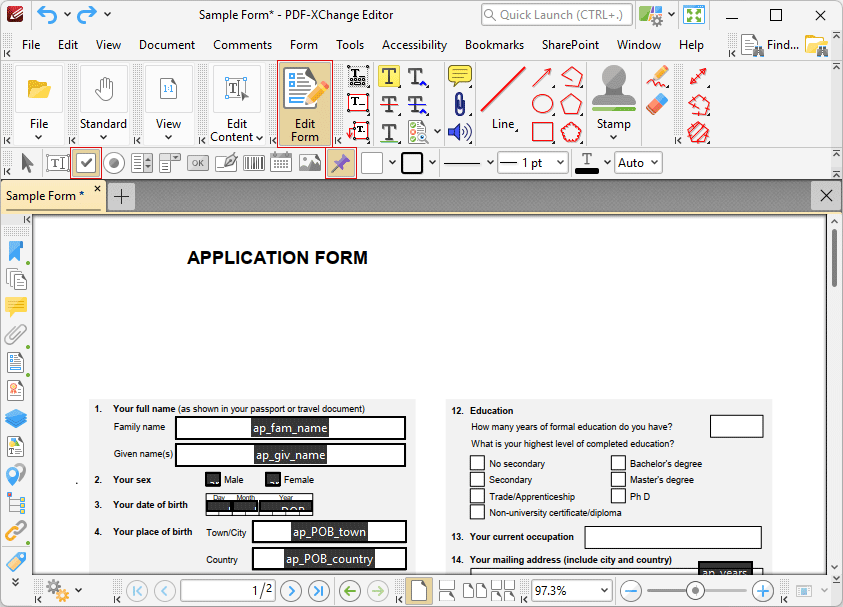Choose the Arrow drawing tool

coord(542,77)
